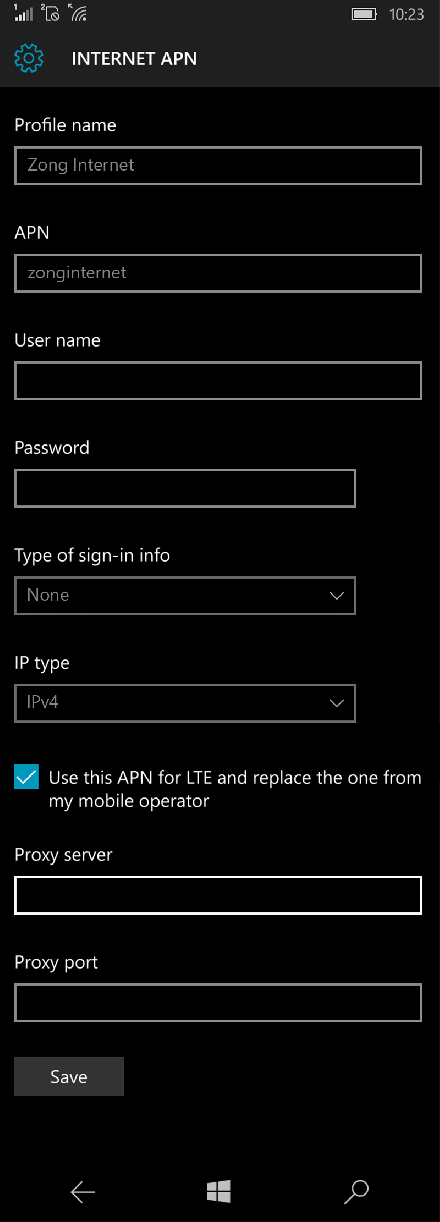440x1222 pixels.
Task: Tap the back arrow navigation button
Action: [x=83, y=1190]
